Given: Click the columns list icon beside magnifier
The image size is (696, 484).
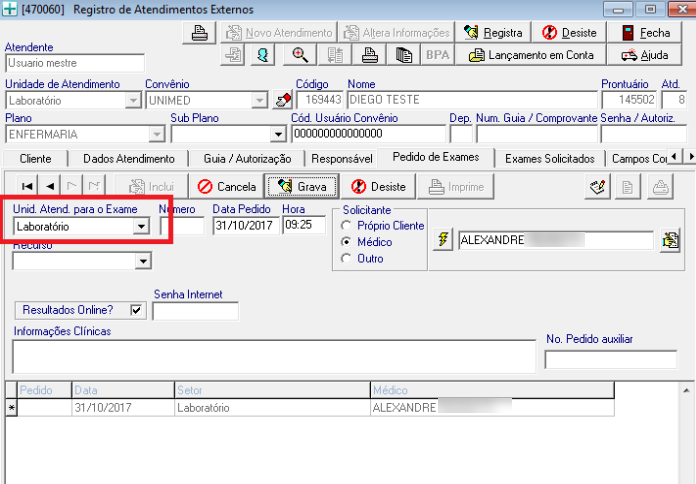Looking at the screenshot, I should point(335,55).
